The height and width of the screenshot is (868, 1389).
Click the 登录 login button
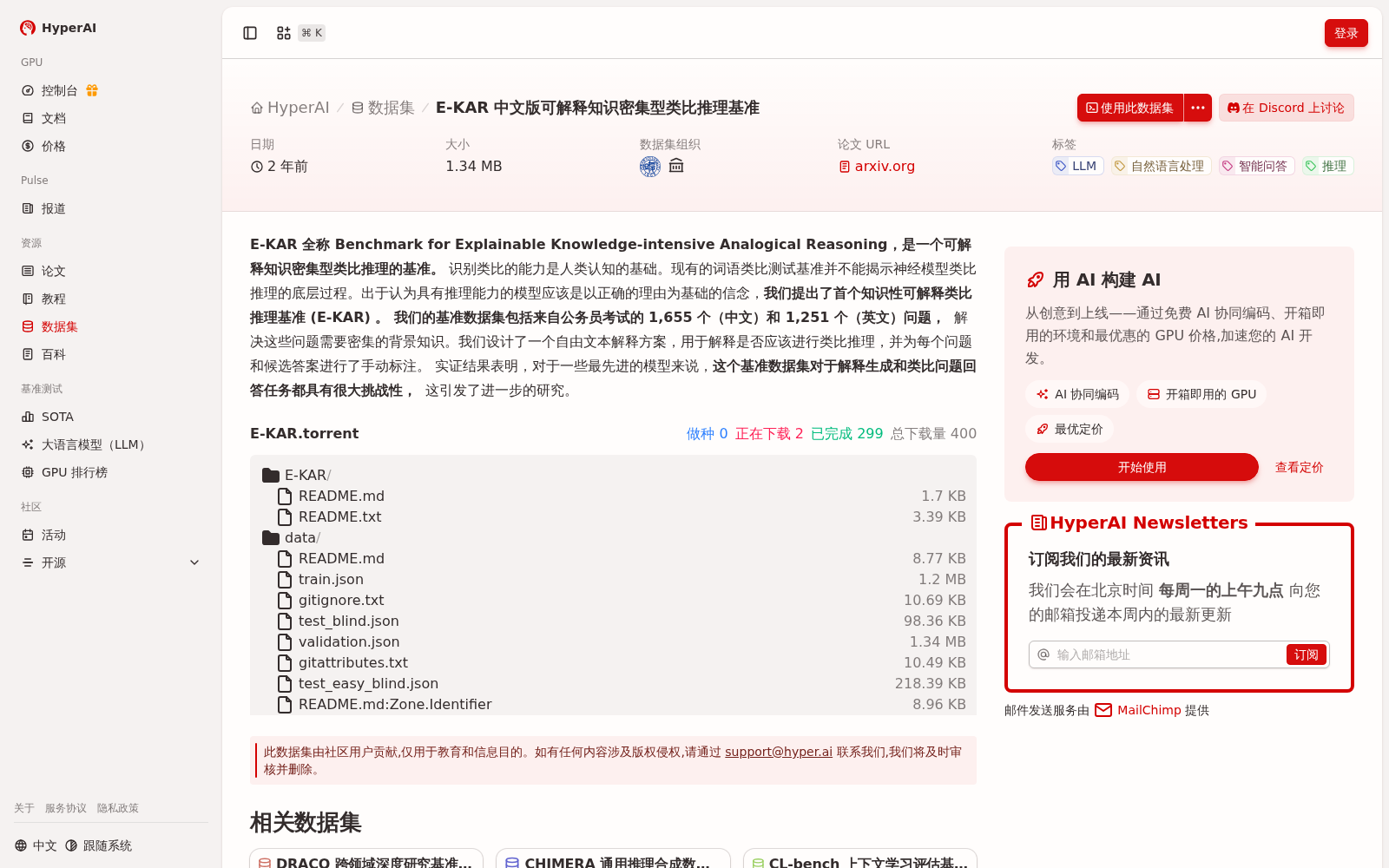[x=1346, y=33]
